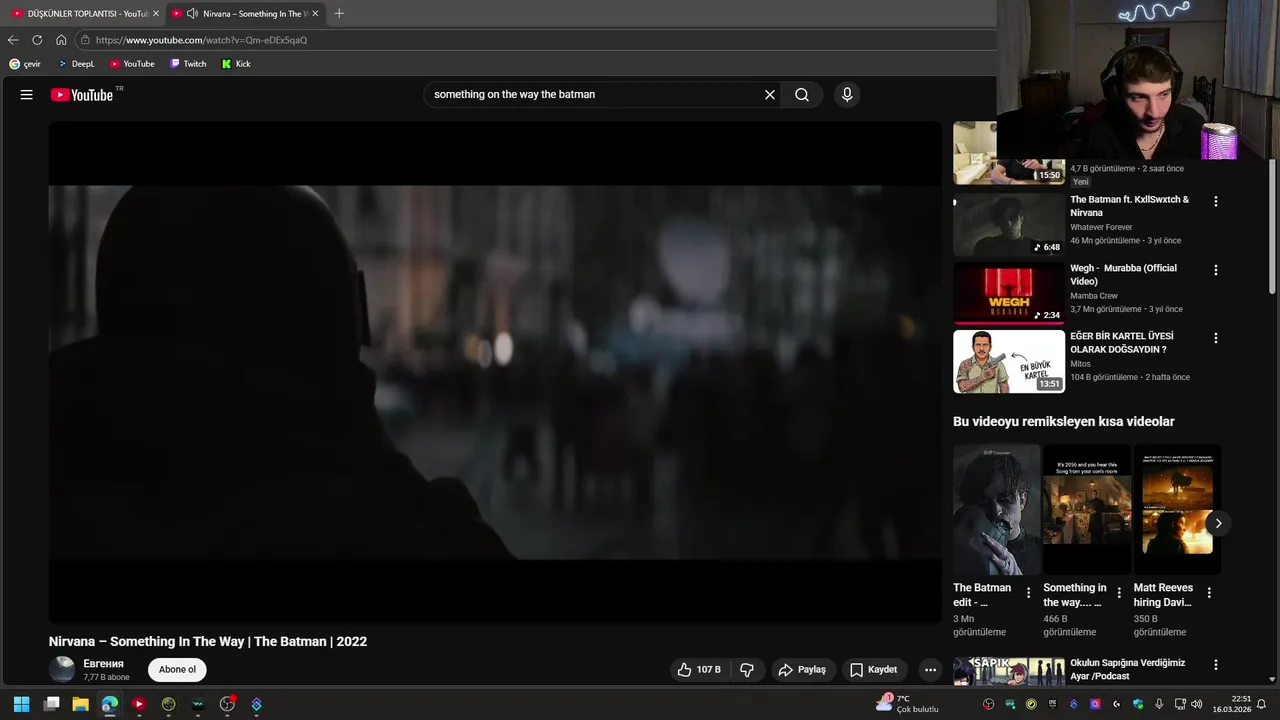
Task: Open the DeepL bookmark
Action: pyautogui.click(x=76, y=64)
